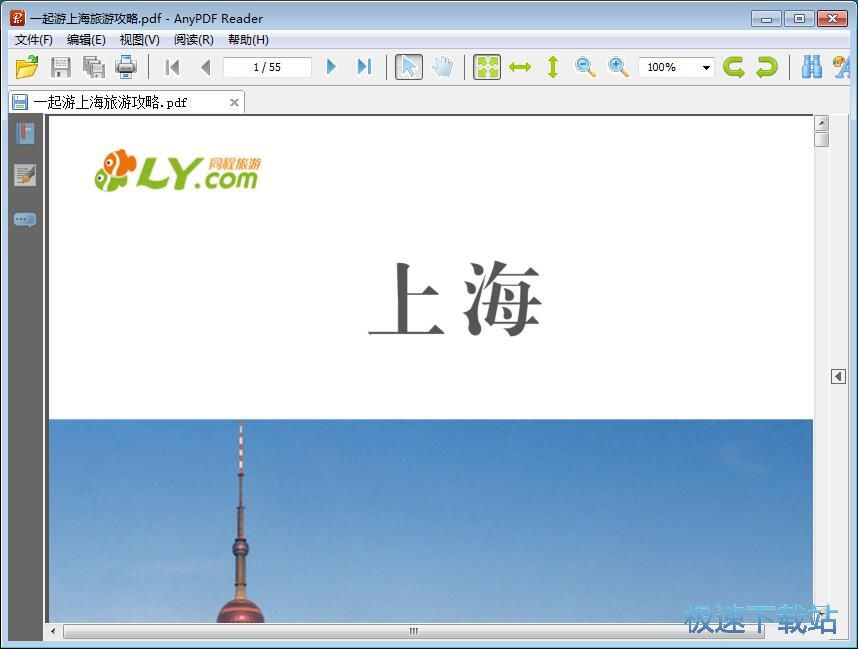Click the fit-height vertical arrow icon
The height and width of the screenshot is (649, 858).
point(552,66)
